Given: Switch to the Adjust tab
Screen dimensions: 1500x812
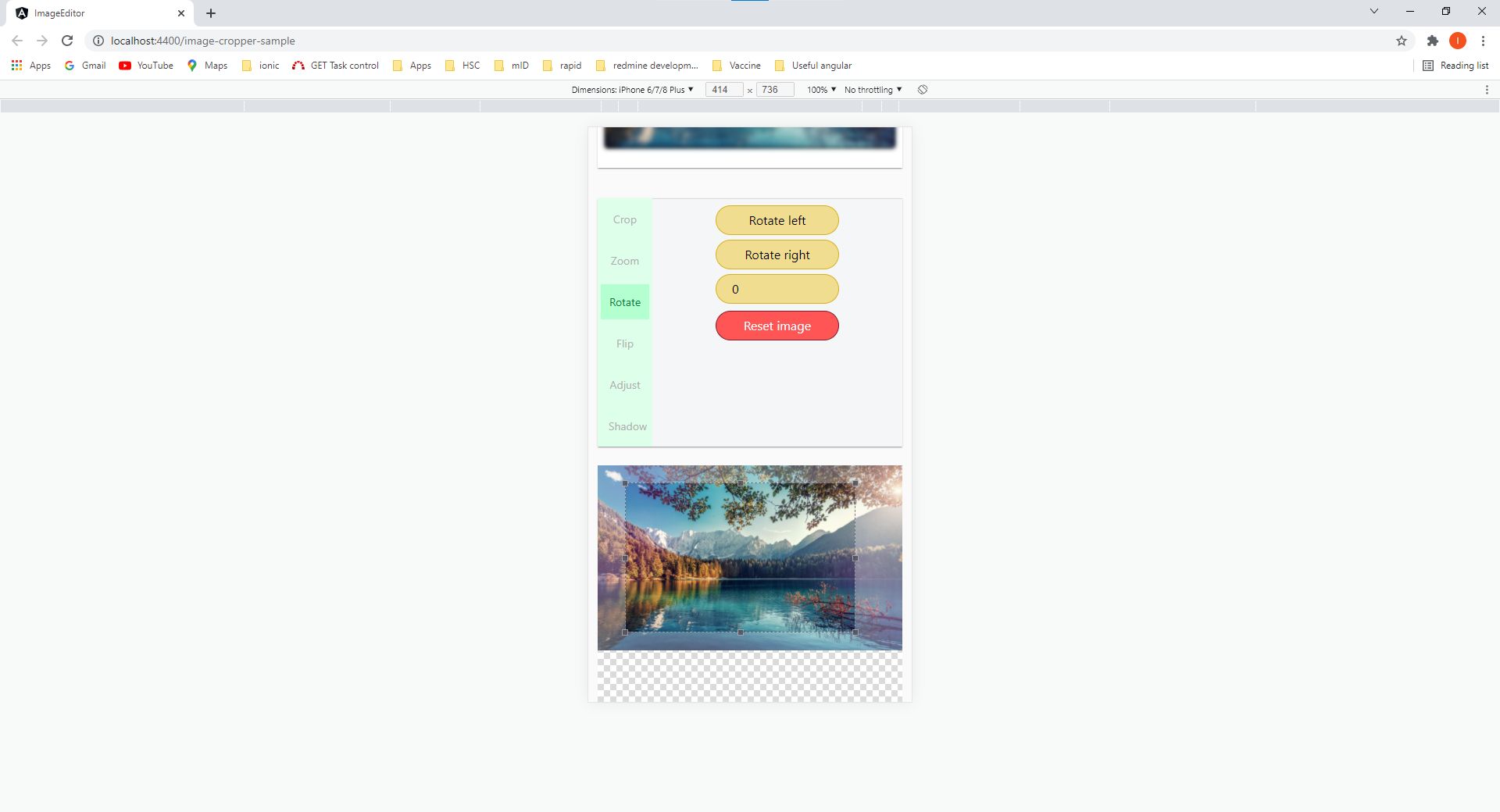Looking at the screenshot, I should 625,385.
